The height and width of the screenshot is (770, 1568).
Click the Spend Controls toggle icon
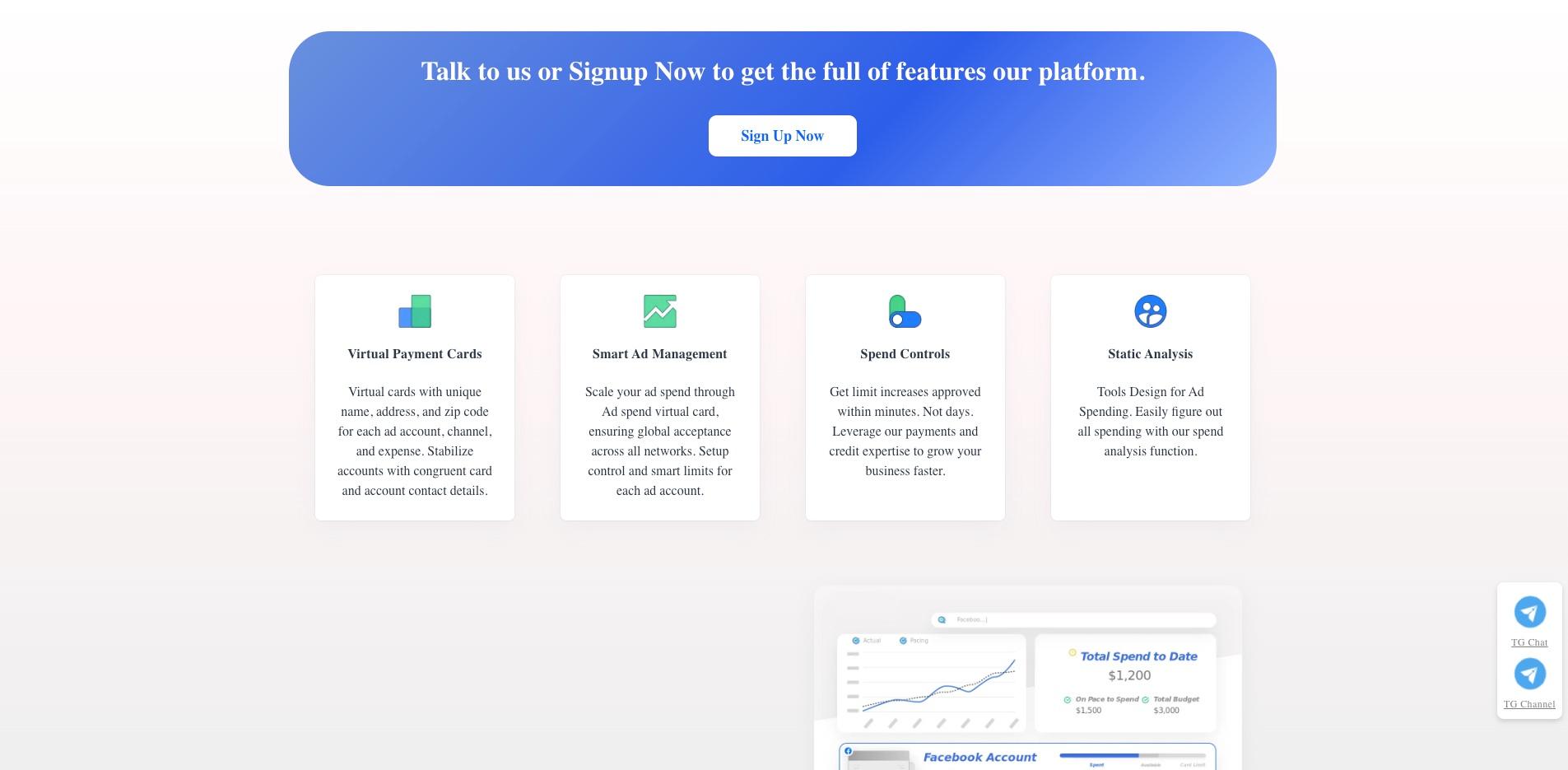[x=905, y=311]
